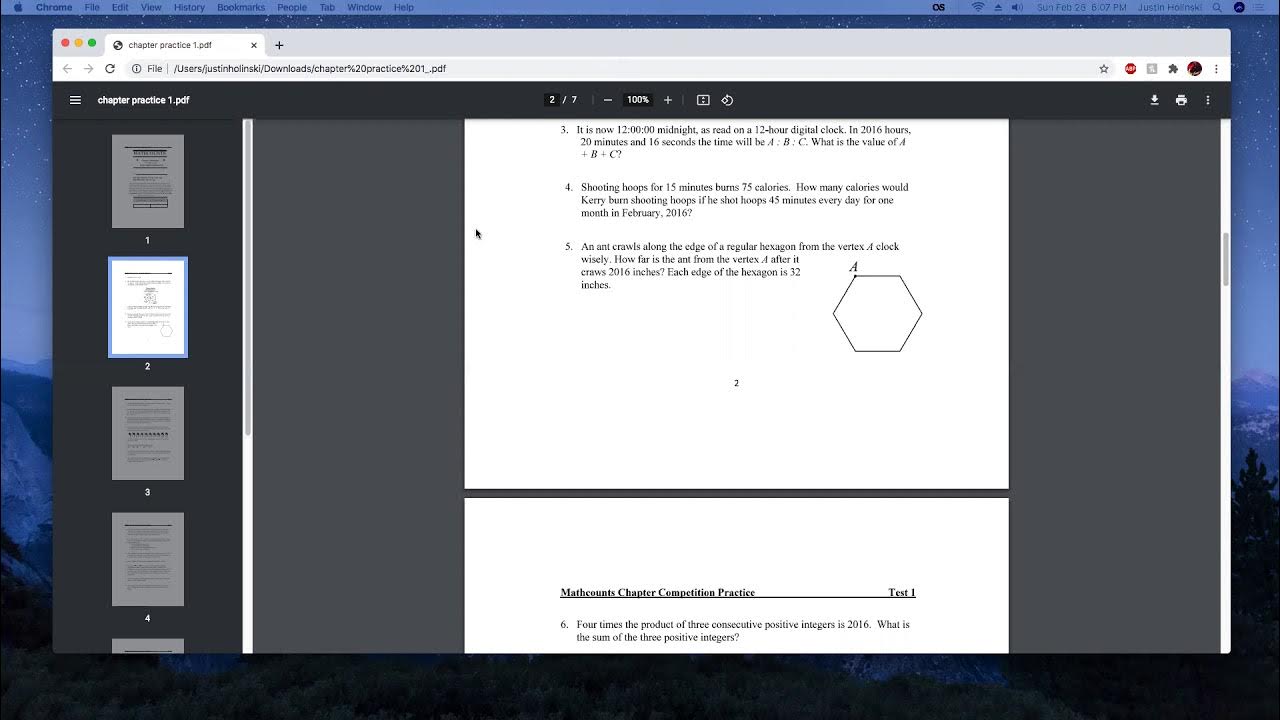
Task: Click the Fit to page icon
Action: click(x=703, y=100)
